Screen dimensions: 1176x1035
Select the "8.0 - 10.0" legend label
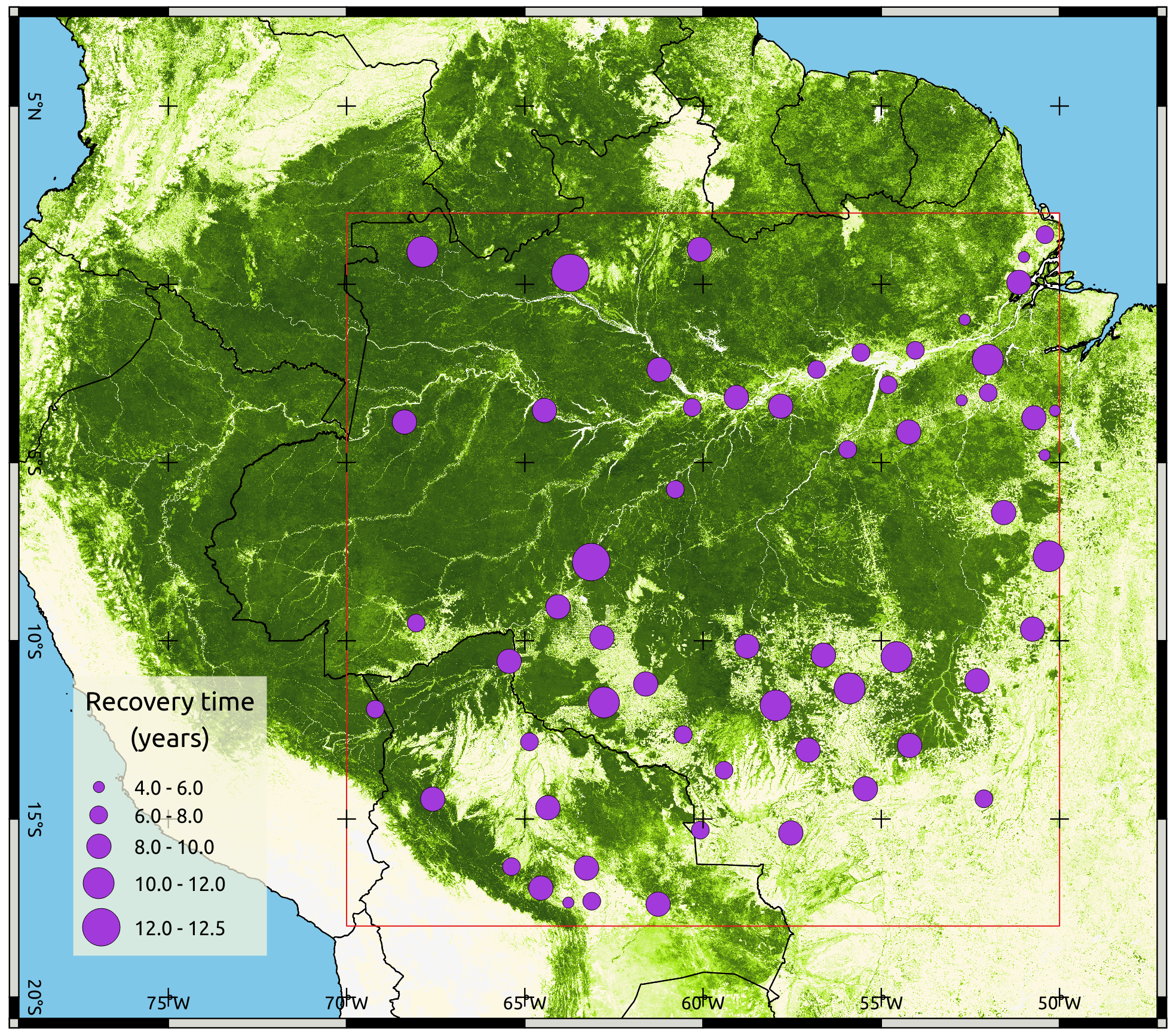tap(174, 847)
